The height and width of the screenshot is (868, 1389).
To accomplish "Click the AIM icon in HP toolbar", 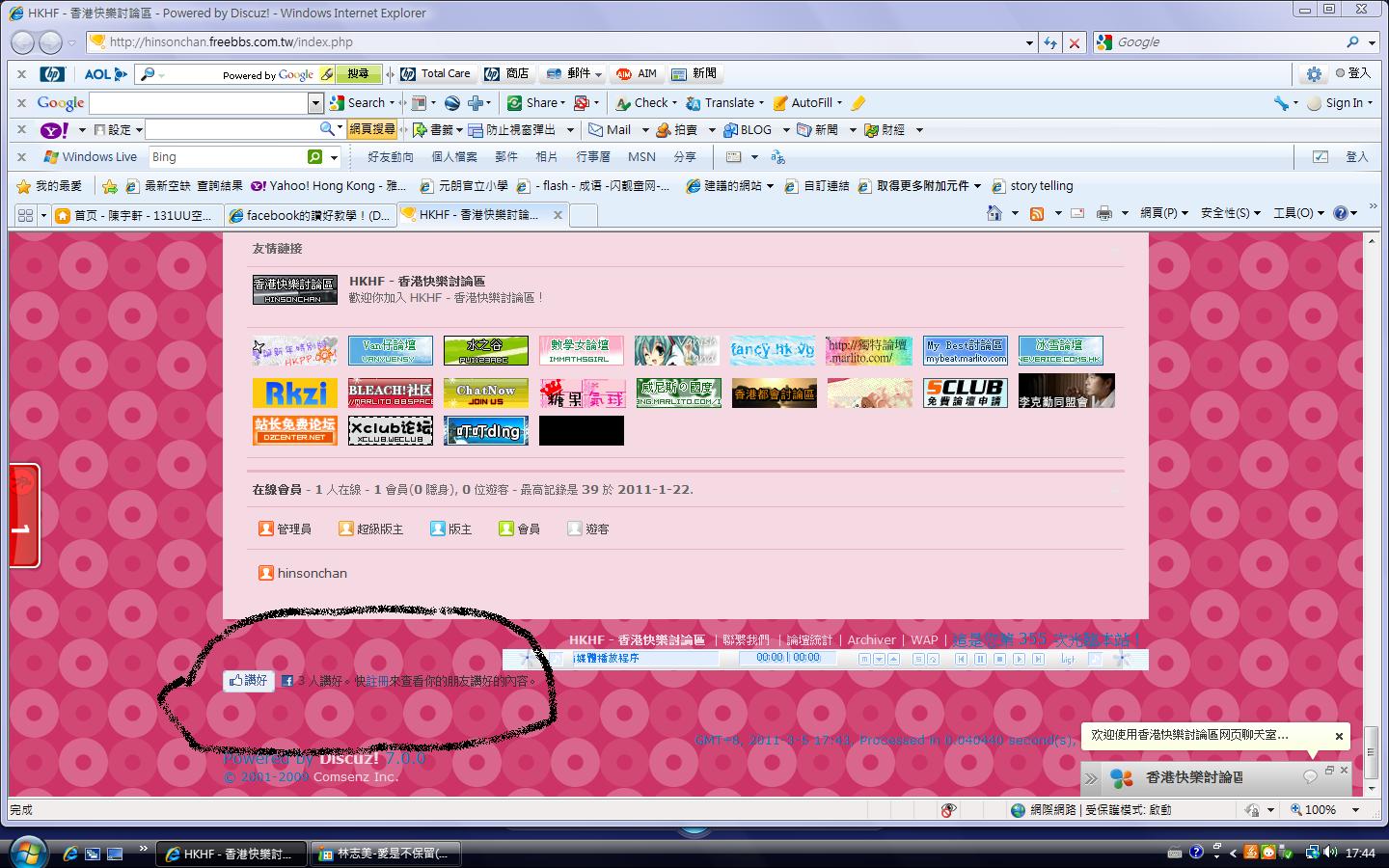I will pos(637,74).
